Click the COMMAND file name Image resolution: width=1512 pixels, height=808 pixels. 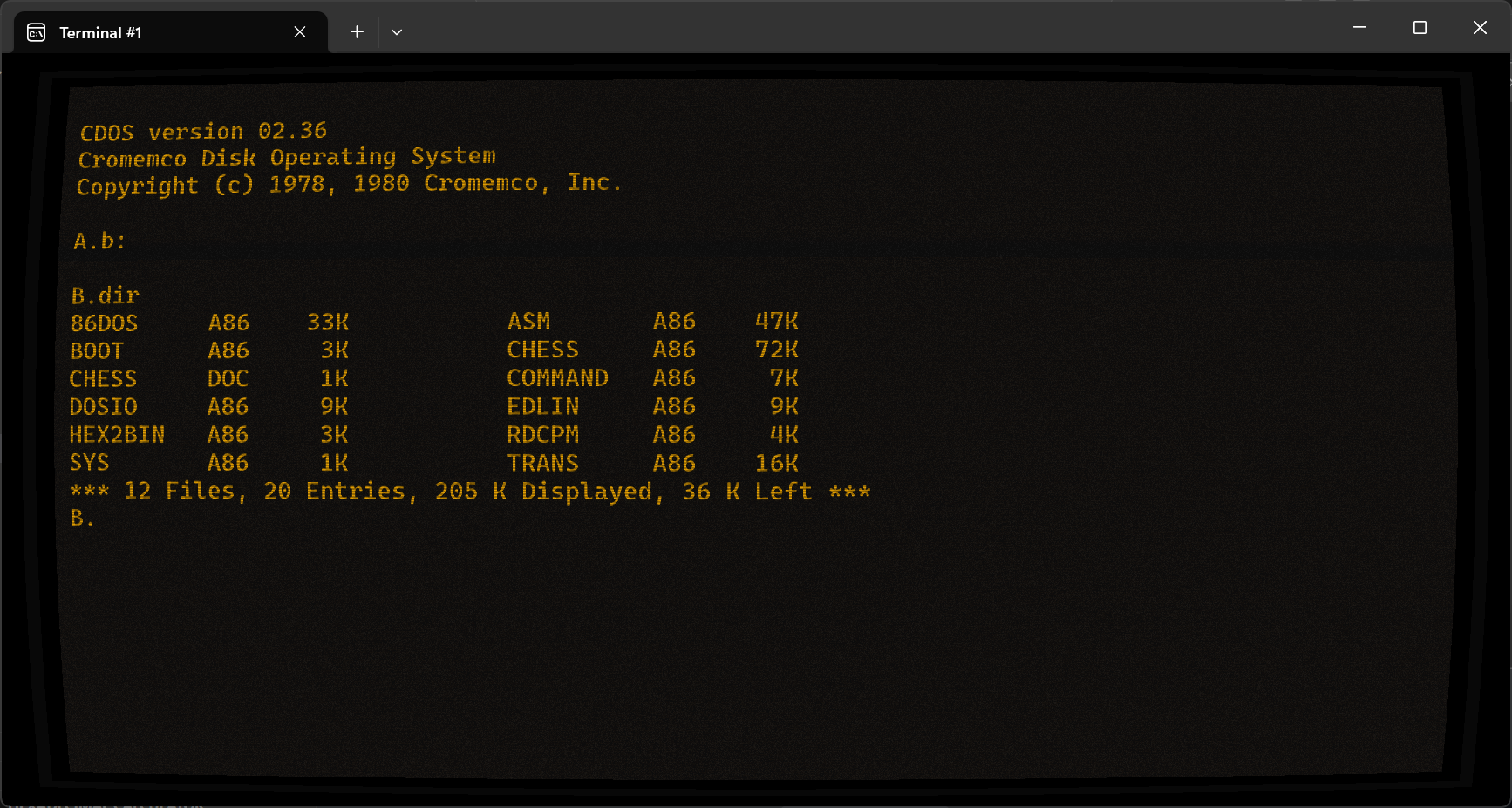(557, 377)
